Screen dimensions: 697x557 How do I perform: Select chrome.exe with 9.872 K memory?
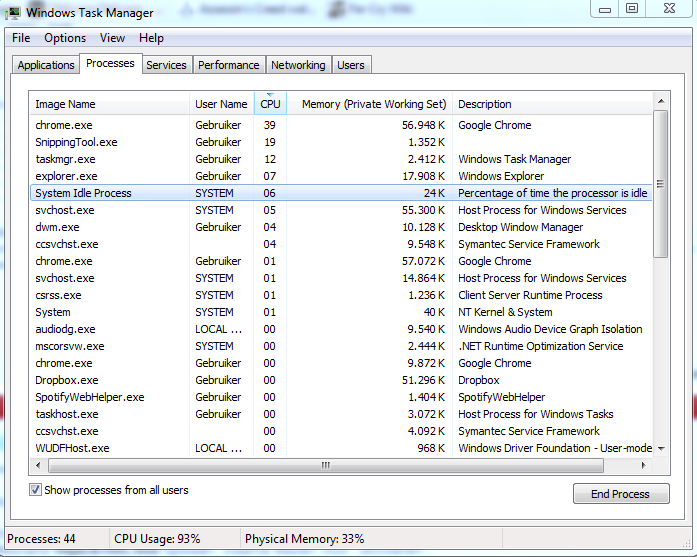pos(341,363)
